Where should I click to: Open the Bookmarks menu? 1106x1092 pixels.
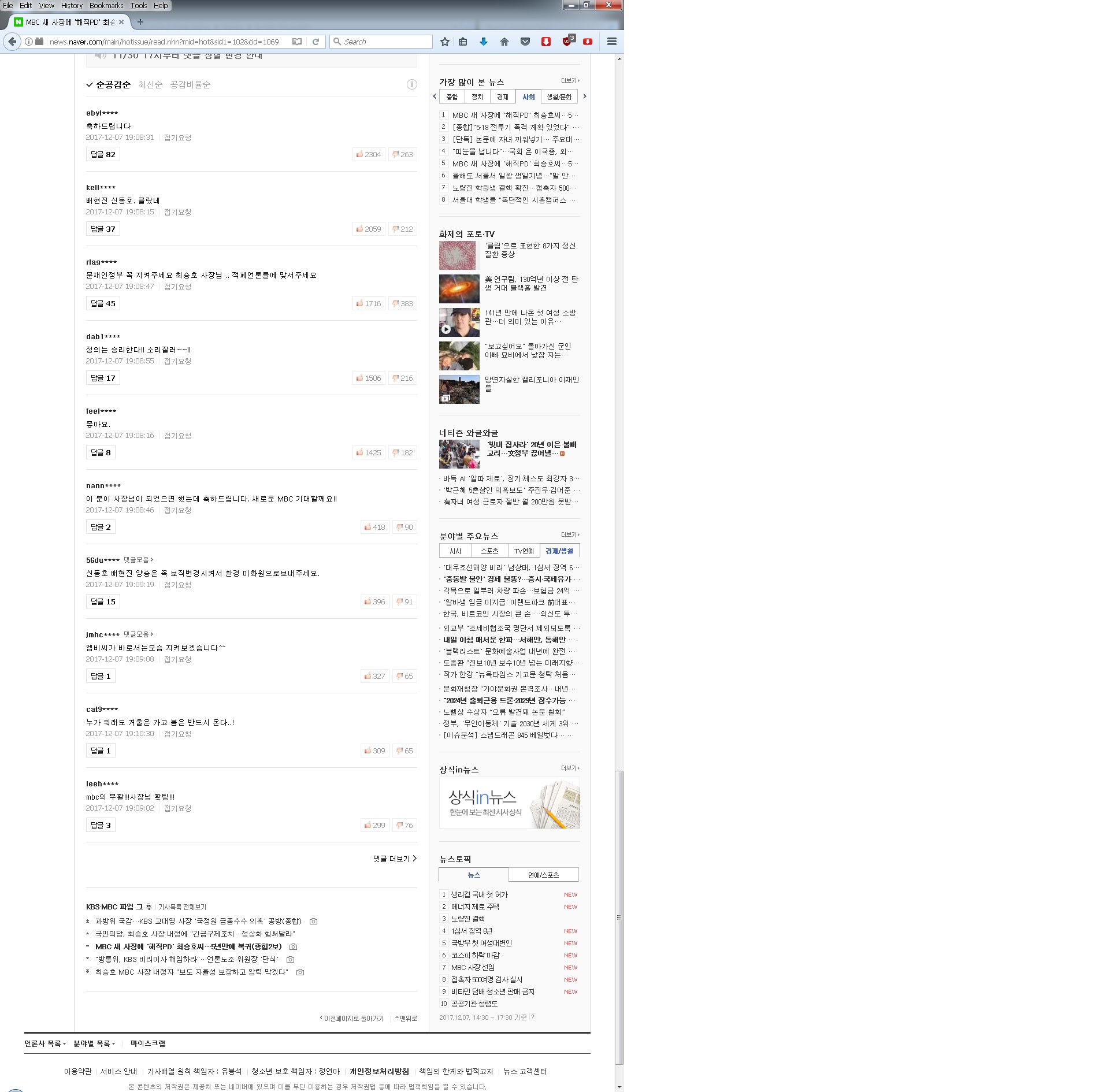pos(106,5)
